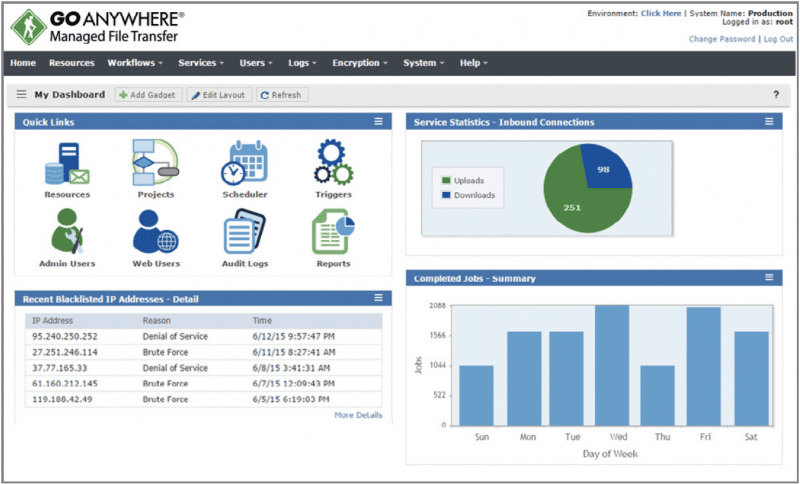
Task: Open Quick Links panel options menu
Action: point(379,122)
